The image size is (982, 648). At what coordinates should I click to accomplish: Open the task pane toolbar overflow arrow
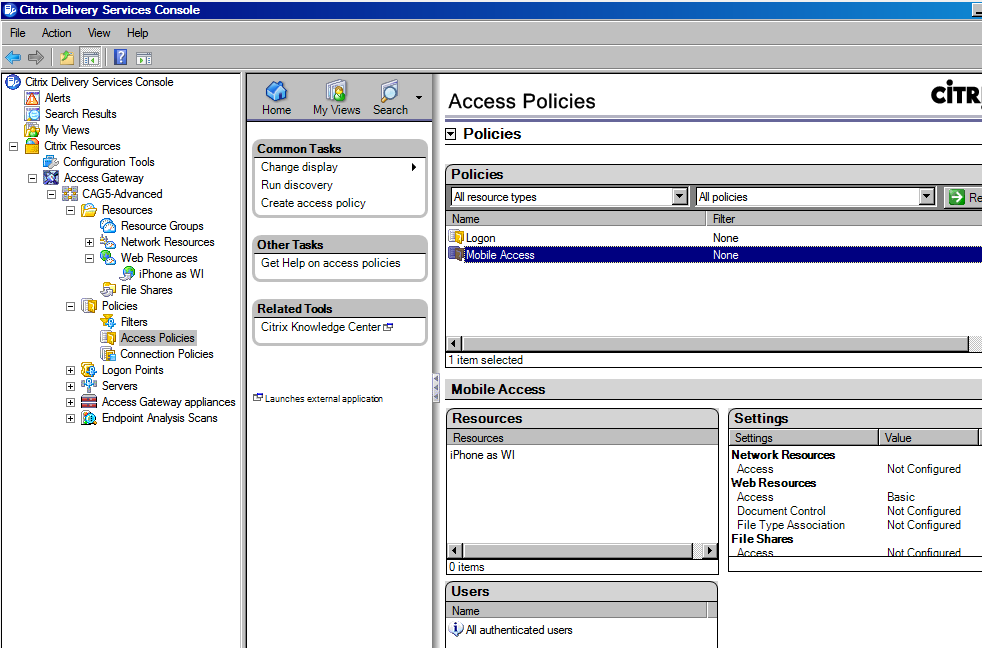coord(419,97)
